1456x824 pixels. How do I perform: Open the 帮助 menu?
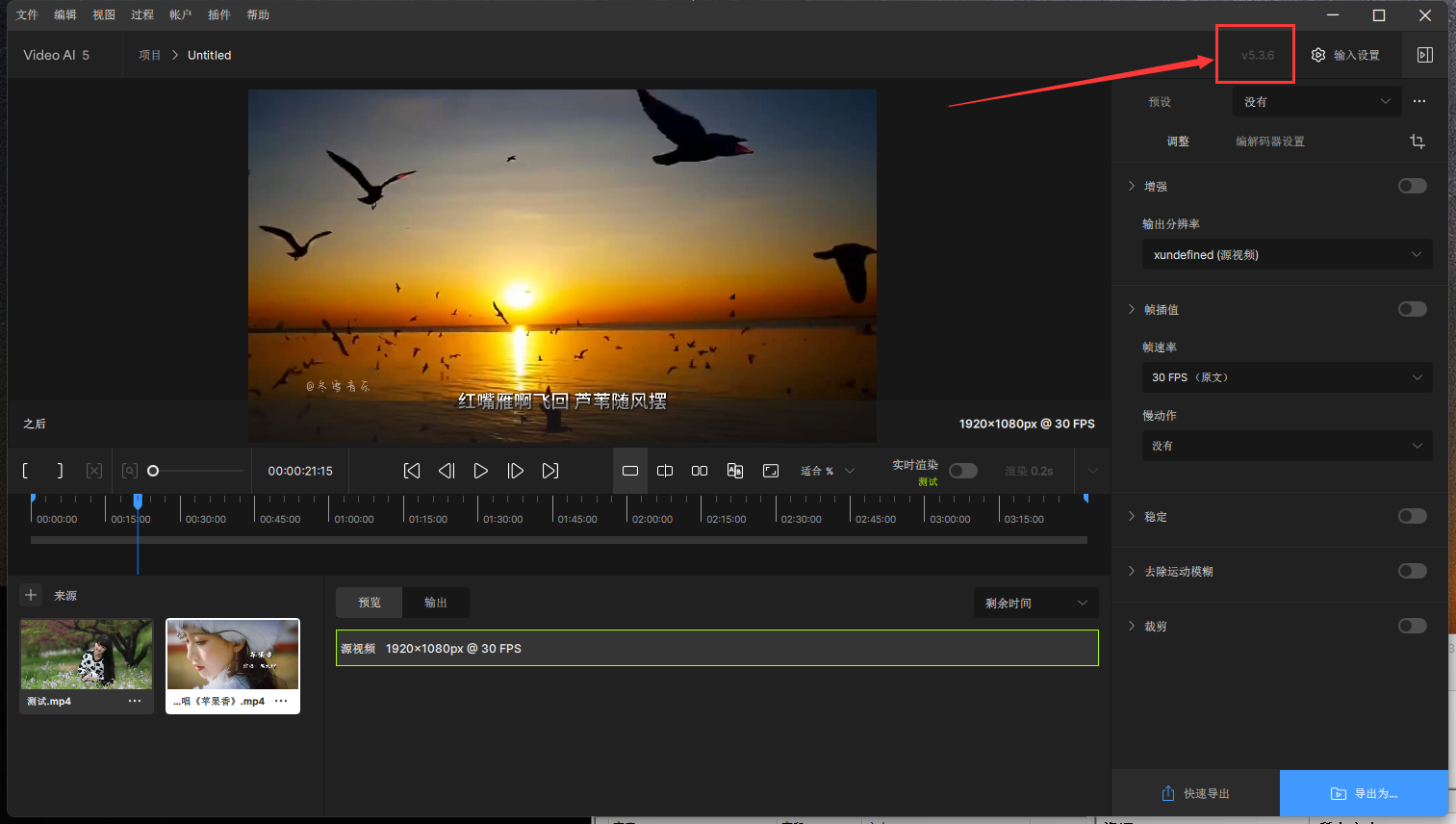coord(257,14)
